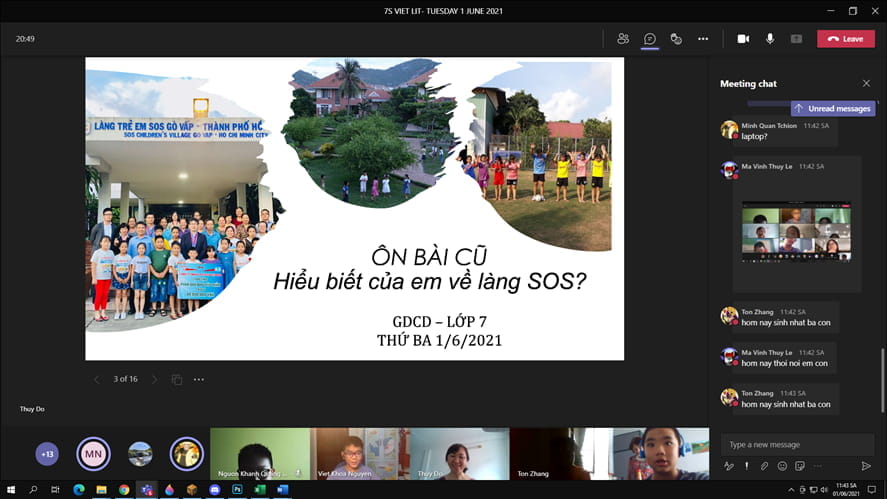The height and width of the screenshot is (499, 887).
Task: Mute or unmute the microphone
Action: pyautogui.click(x=770, y=38)
